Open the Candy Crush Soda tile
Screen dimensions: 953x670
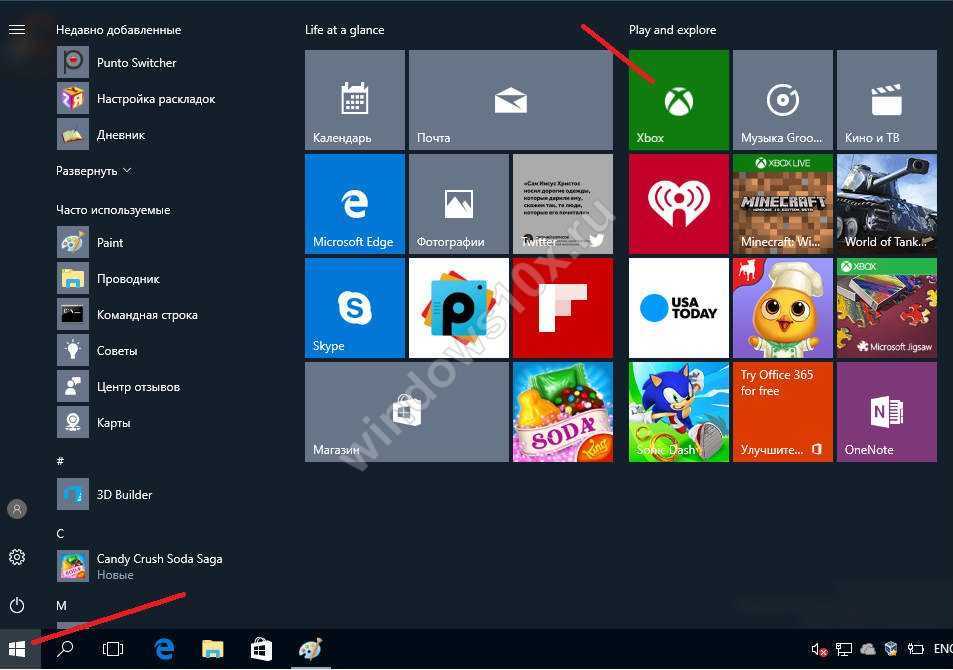(562, 412)
